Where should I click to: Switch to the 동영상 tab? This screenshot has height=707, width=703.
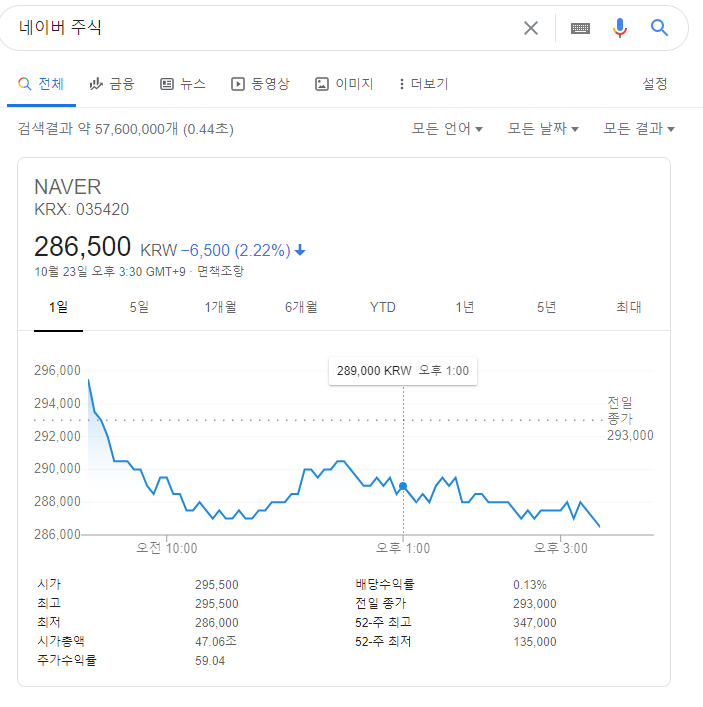[x=260, y=84]
